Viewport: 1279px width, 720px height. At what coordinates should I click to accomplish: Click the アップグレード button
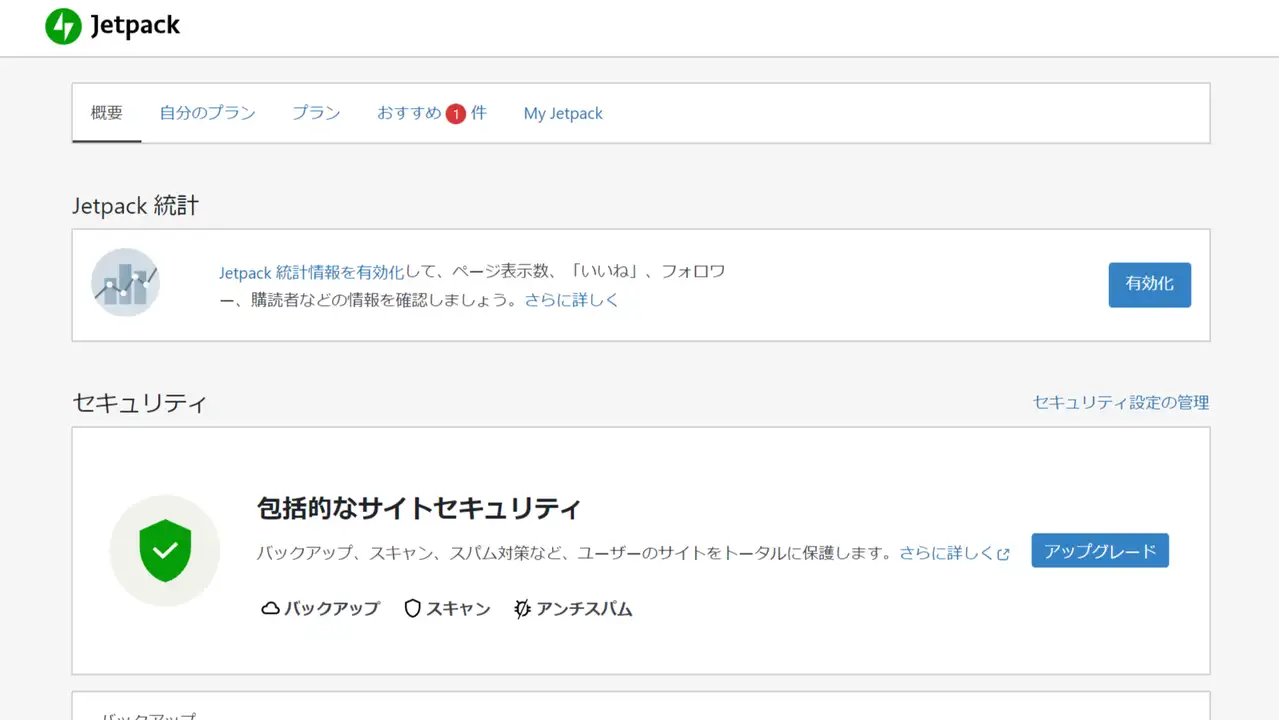coord(1100,551)
